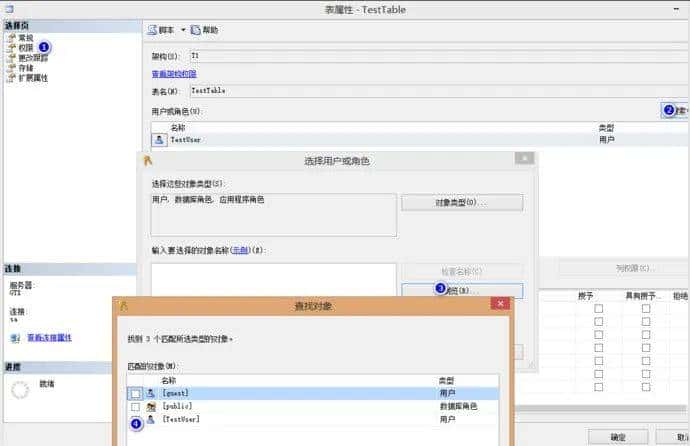Click 类型 column header in 查找对象 list
Image resolution: width=690 pixels, height=446 pixels.
coord(446,380)
